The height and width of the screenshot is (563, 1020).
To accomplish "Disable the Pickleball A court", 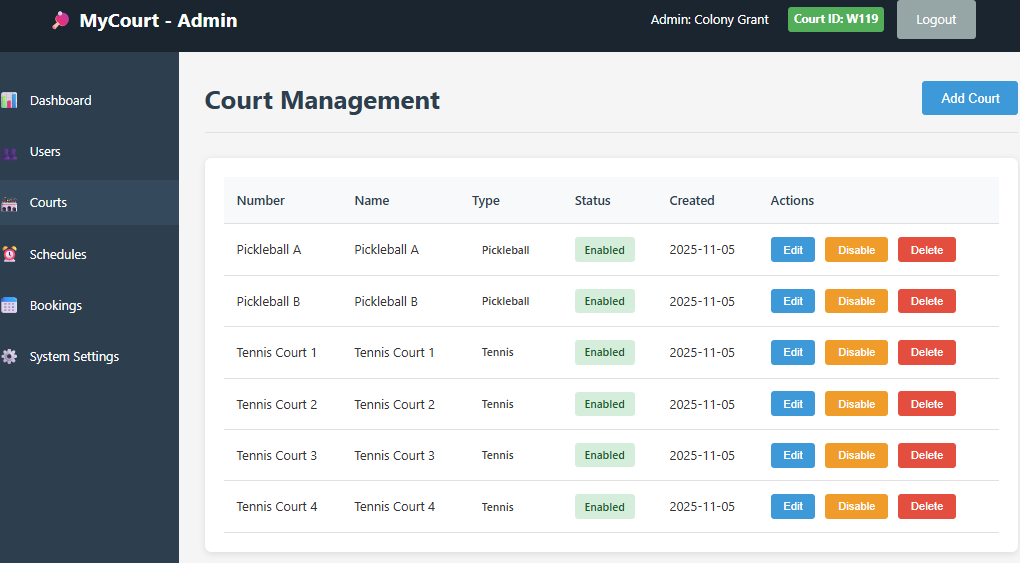I will click(856, 250).
